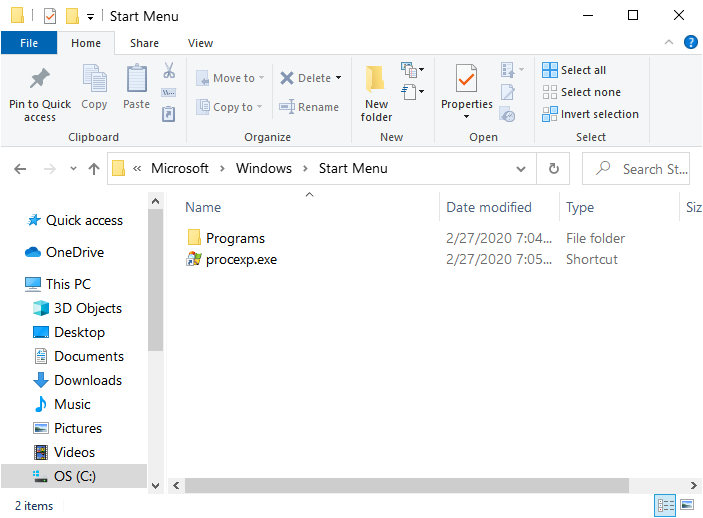Click the Open icon in Open group
Image resolution: width=703 pixels, height=518 pixels.
508,70
